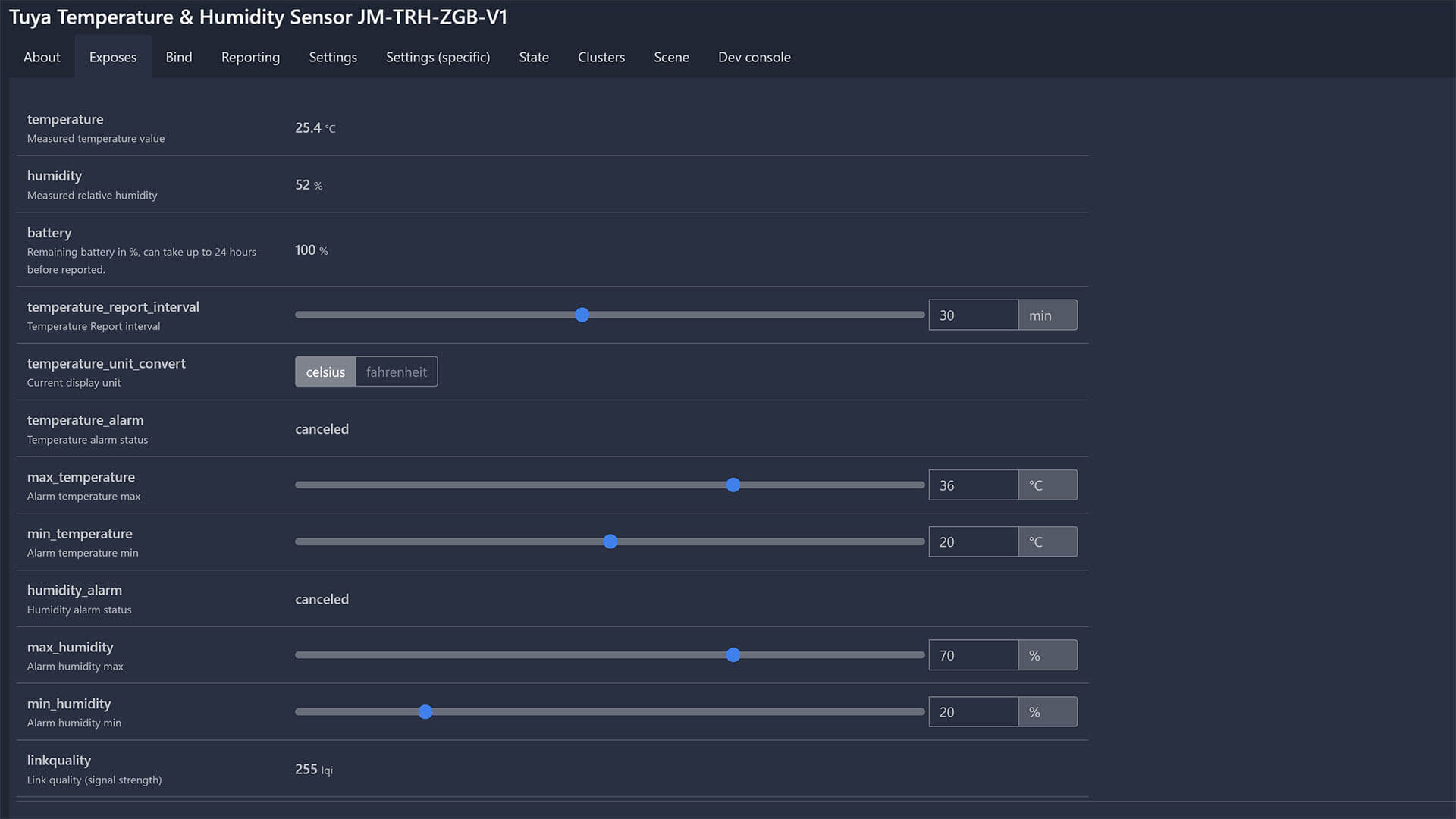Click the max_humidity slider handle
This screenshot has width=1456, height=819.
pos(733,655)
